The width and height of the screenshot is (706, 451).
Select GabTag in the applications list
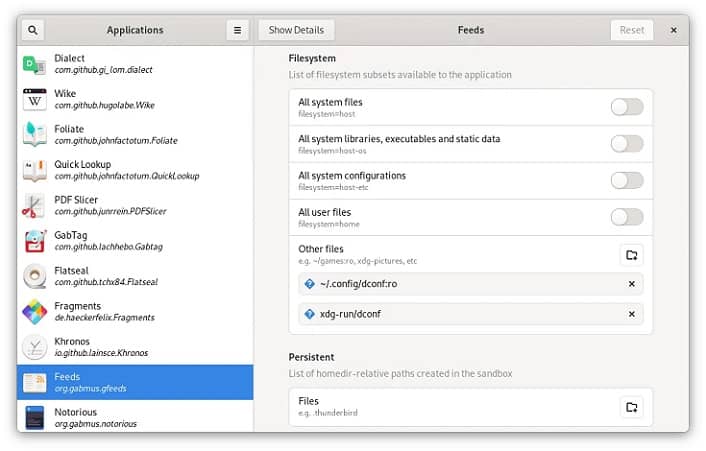(135, 241)
